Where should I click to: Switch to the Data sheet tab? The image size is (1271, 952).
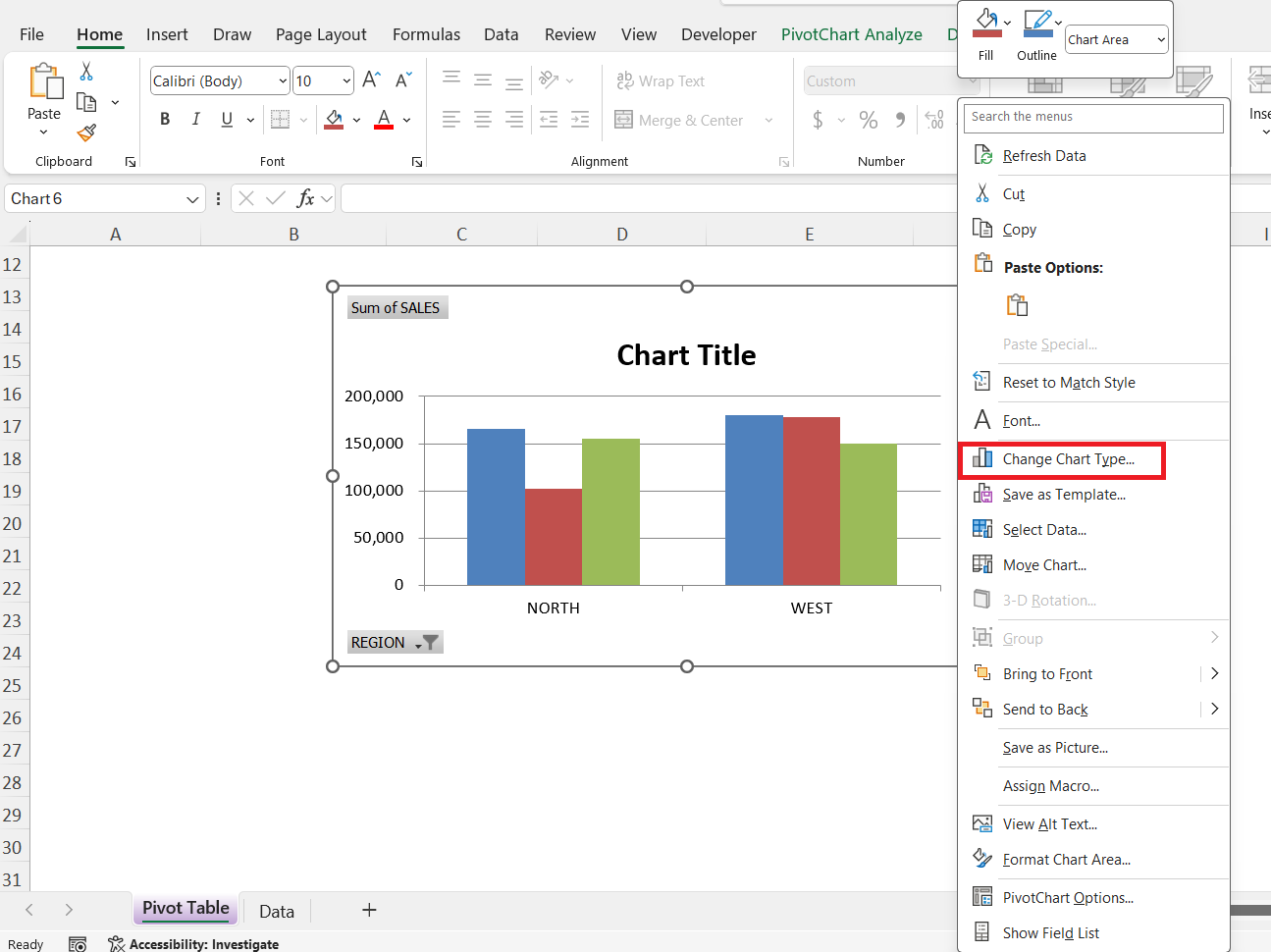click(277, 911)
